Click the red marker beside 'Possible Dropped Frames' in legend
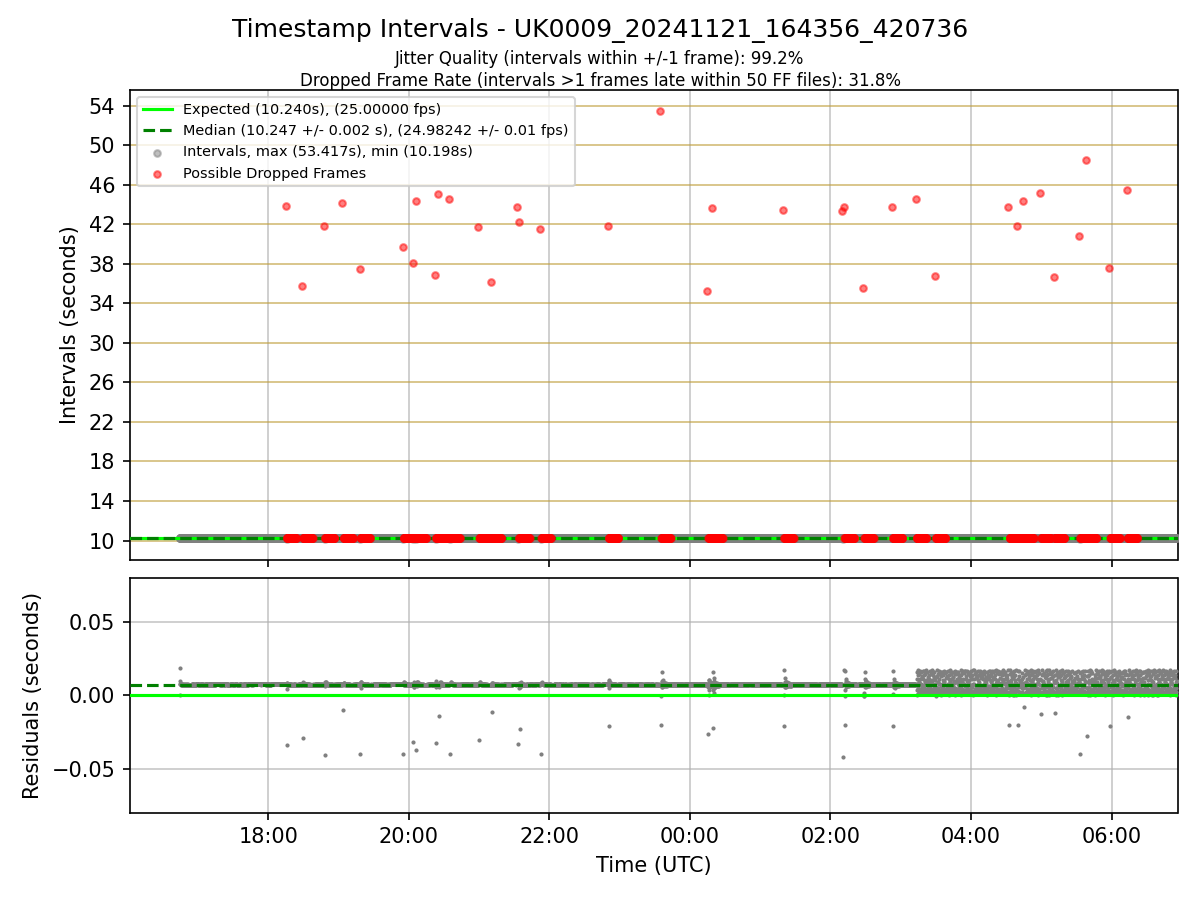 point(158,173)
